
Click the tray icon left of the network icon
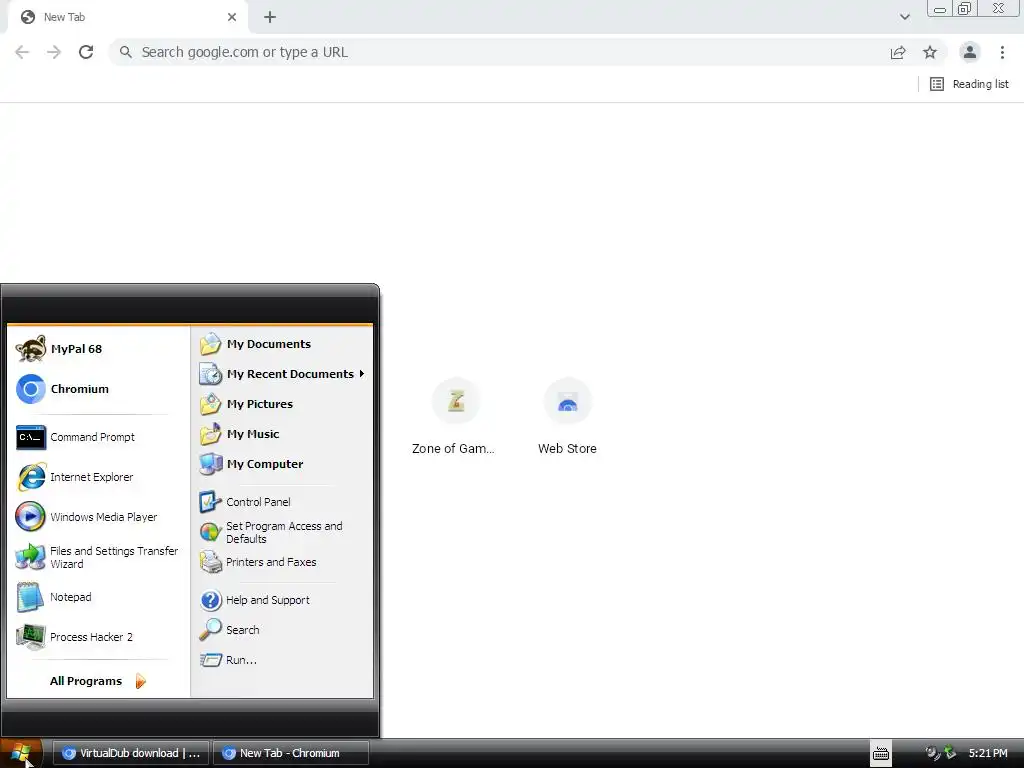pyautogui.click(x=933, y=753)
